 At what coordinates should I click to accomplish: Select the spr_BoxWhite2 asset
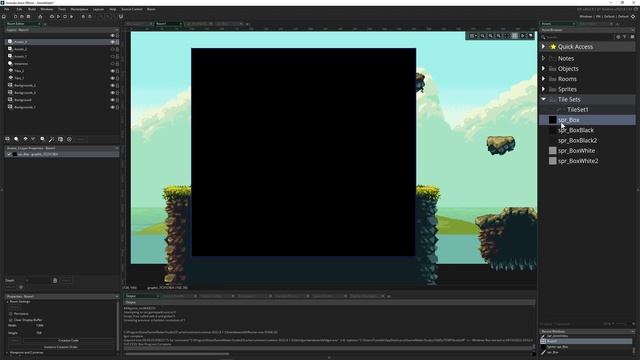tap(578, 161)
